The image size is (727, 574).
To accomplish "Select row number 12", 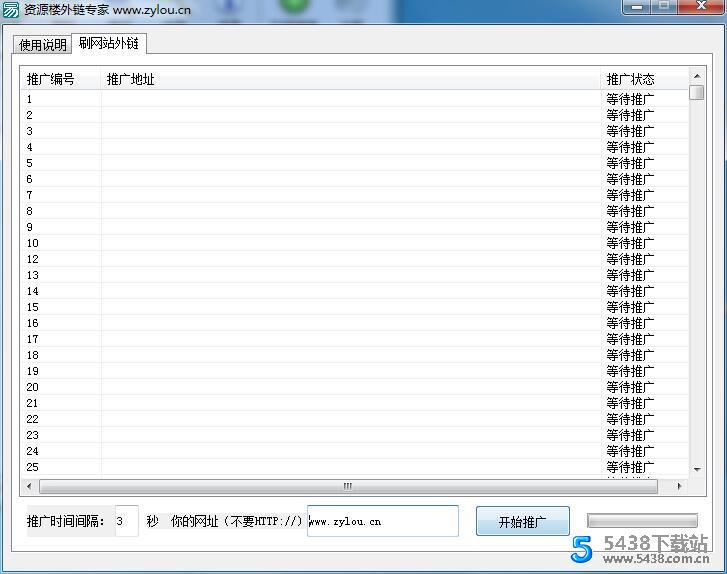I will [x=355, y=259].
